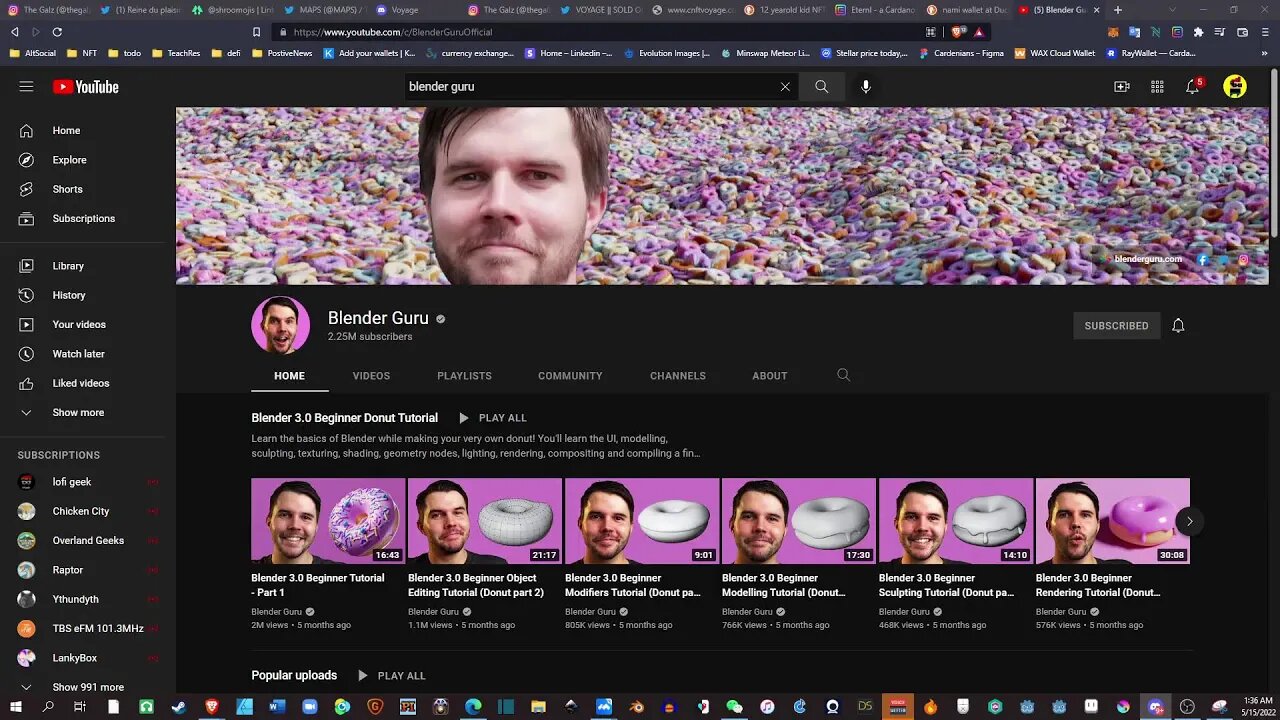This screenshot has height=720, width=1280.
Task: Clear the search box with the X icon
Action: [x=785, y=87]
